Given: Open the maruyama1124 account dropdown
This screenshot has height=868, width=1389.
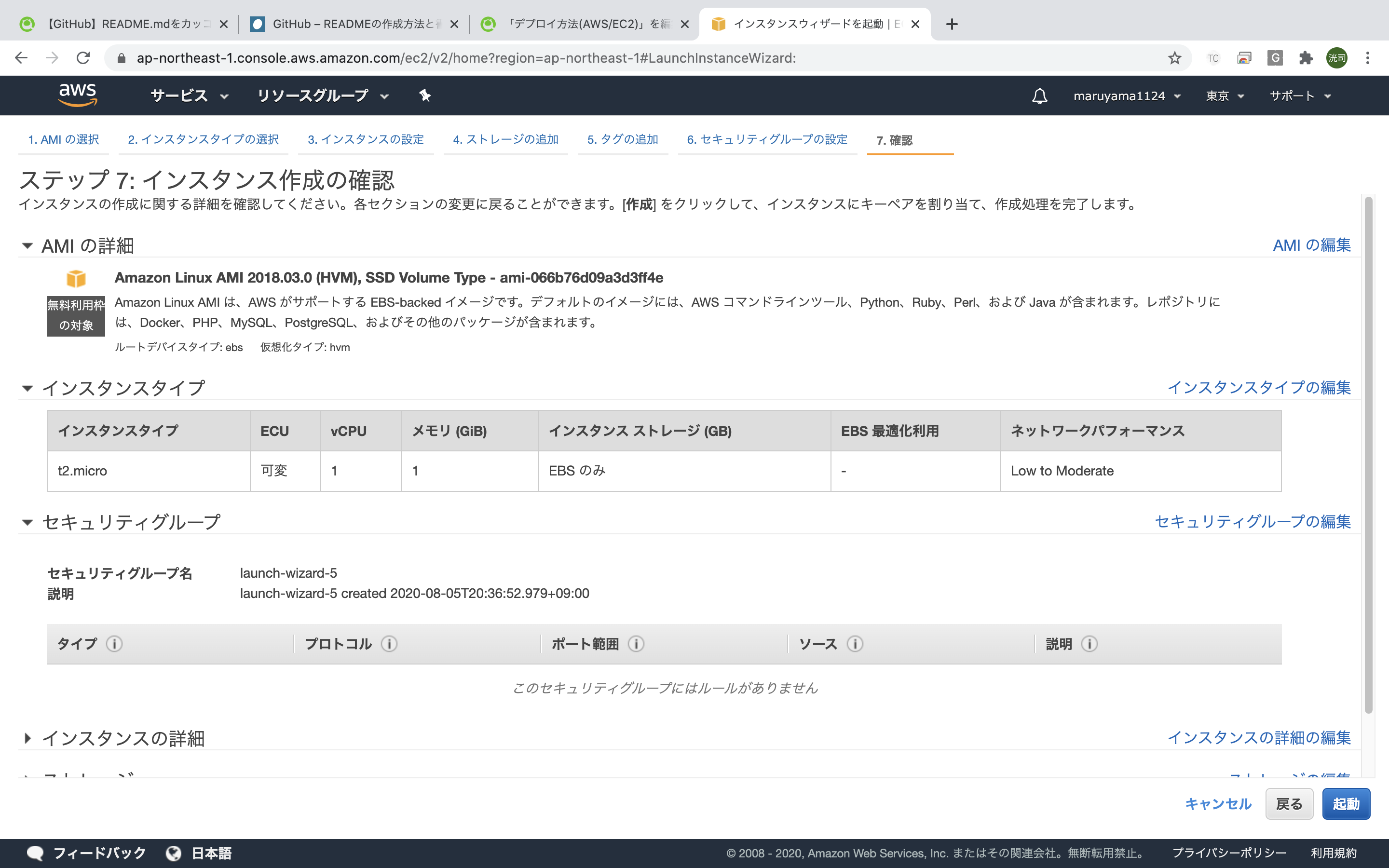Looking at the screenshot, I should coord(1127,96).
